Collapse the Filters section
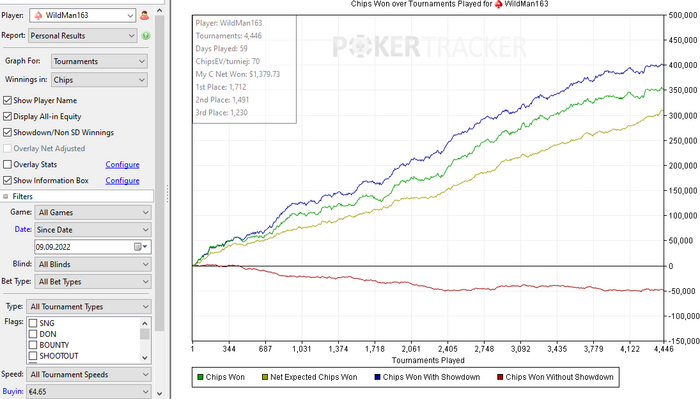 [6, 196]
